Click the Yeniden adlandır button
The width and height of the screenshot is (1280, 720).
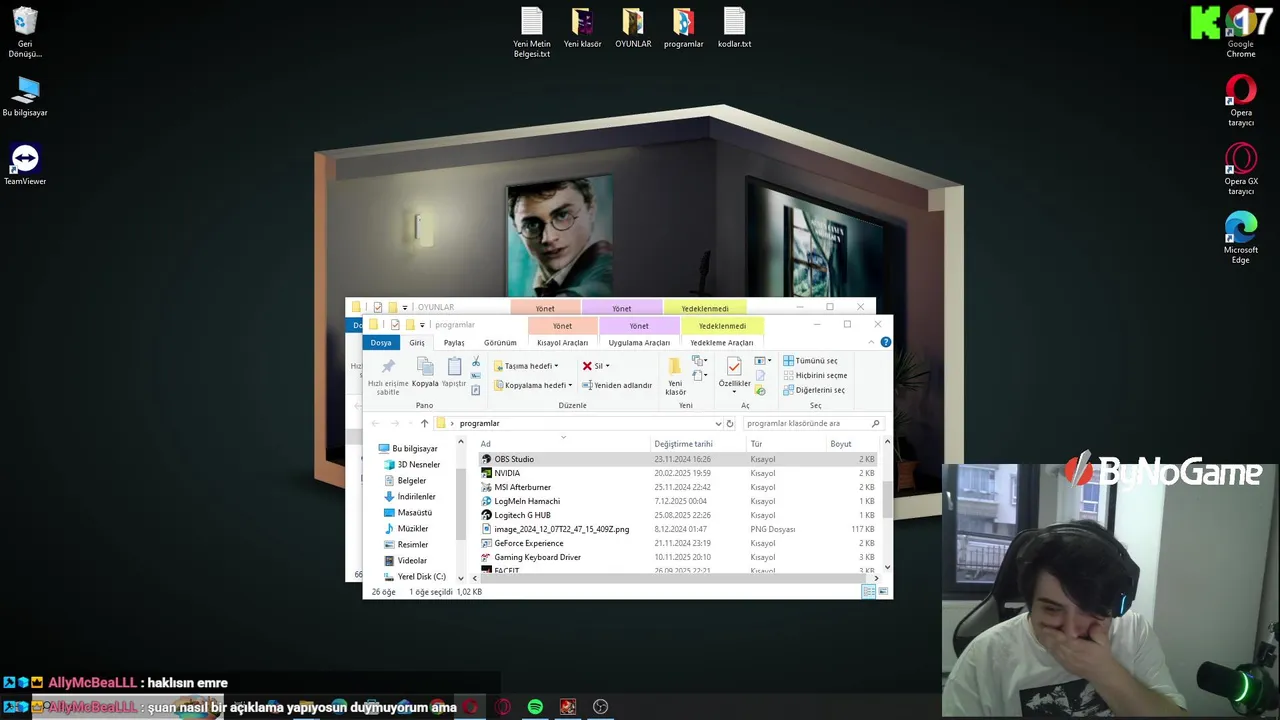(617, 385)
